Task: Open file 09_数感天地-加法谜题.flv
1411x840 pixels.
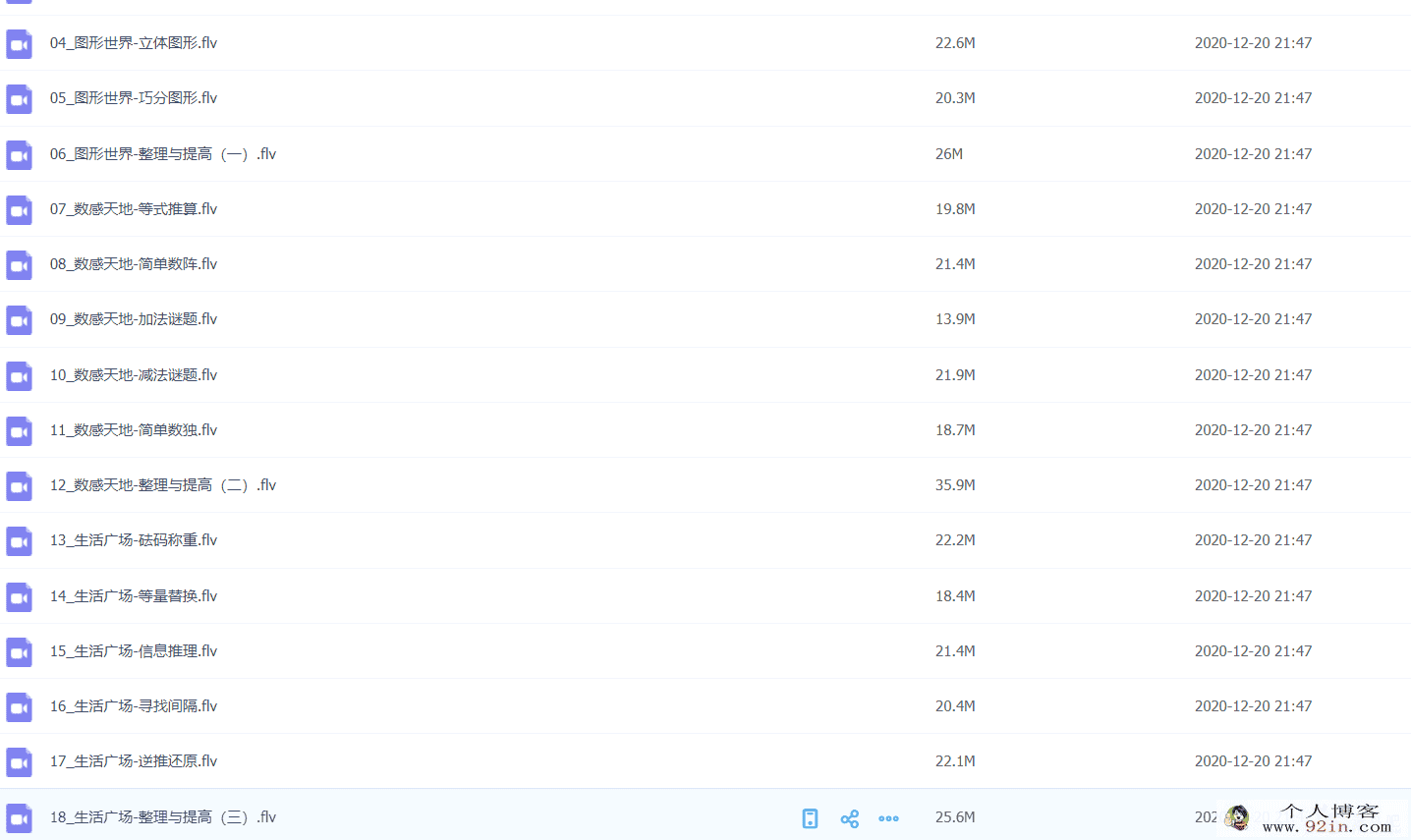Action: tap(134, 319)
